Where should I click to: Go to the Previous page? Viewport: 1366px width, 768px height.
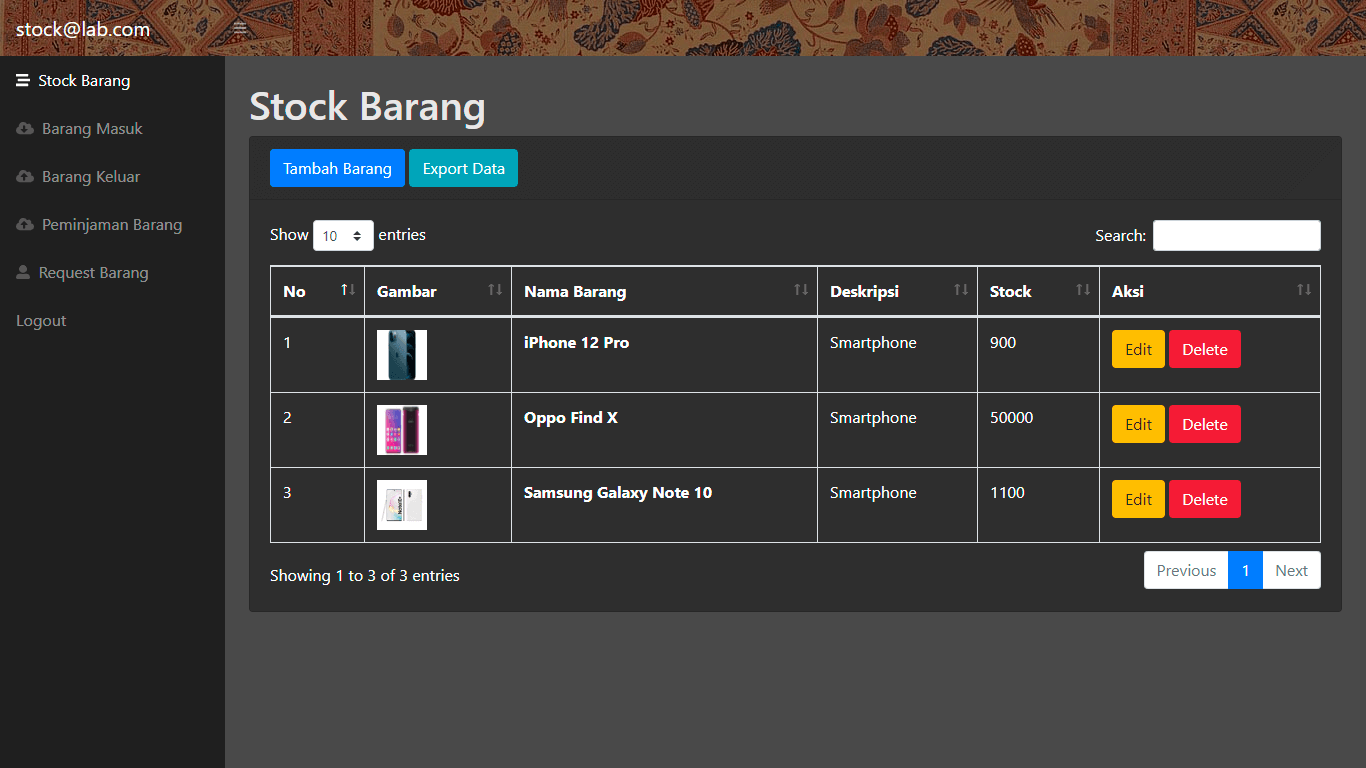[x=1186, y=570]
